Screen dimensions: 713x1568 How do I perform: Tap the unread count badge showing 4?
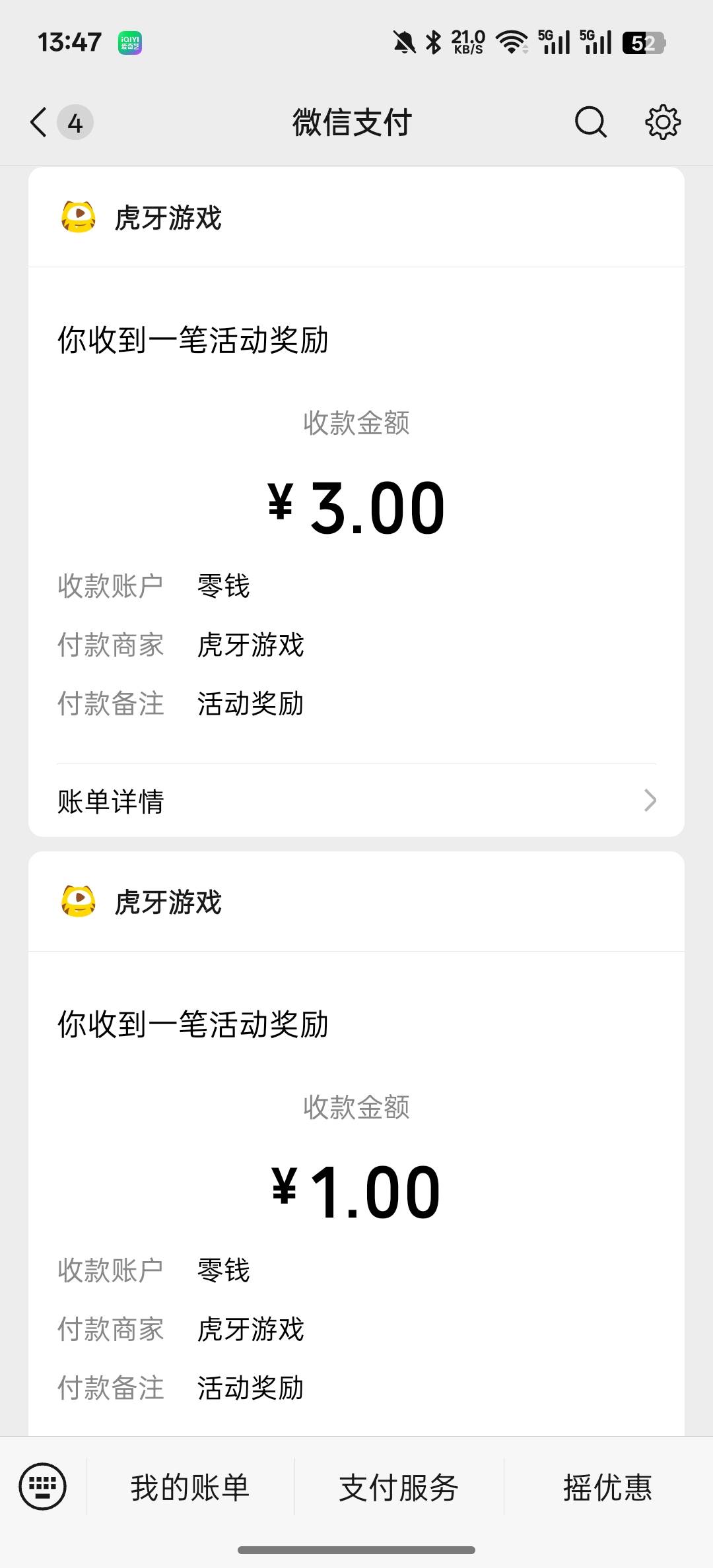[x=75, y=123]
